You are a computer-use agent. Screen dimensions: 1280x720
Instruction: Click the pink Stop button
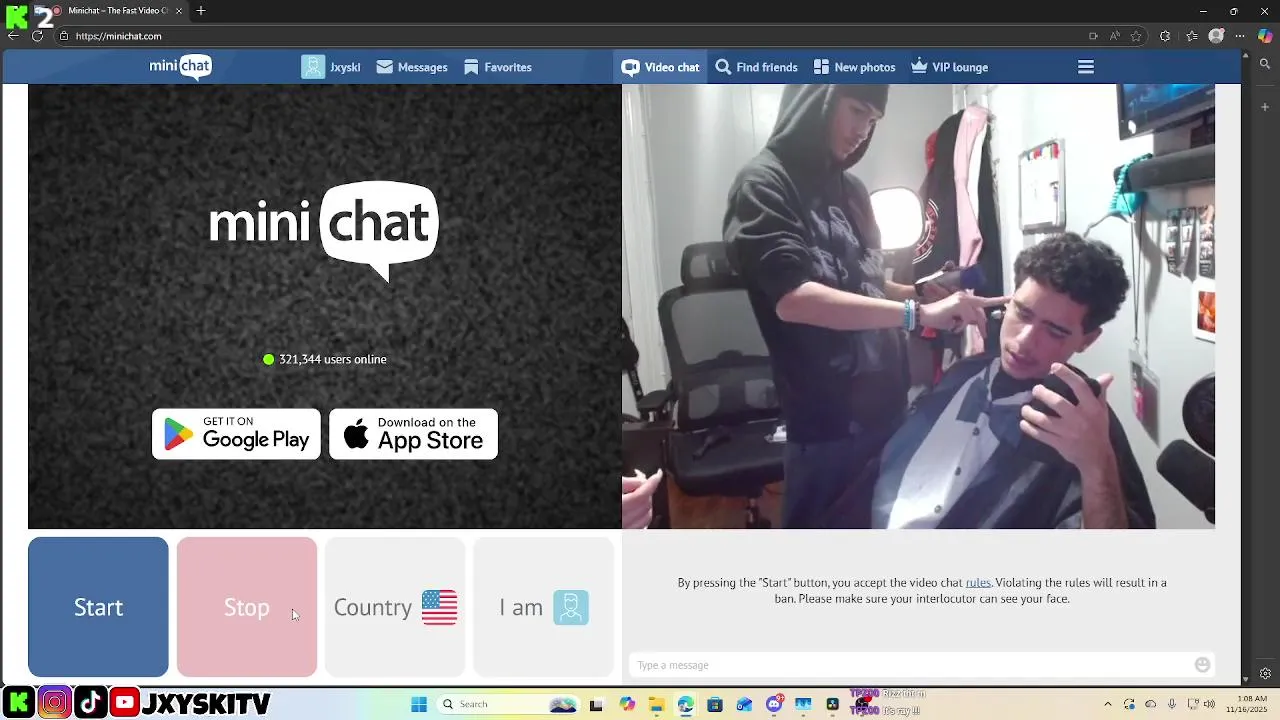pyautogui.click(x=247, y=607)
